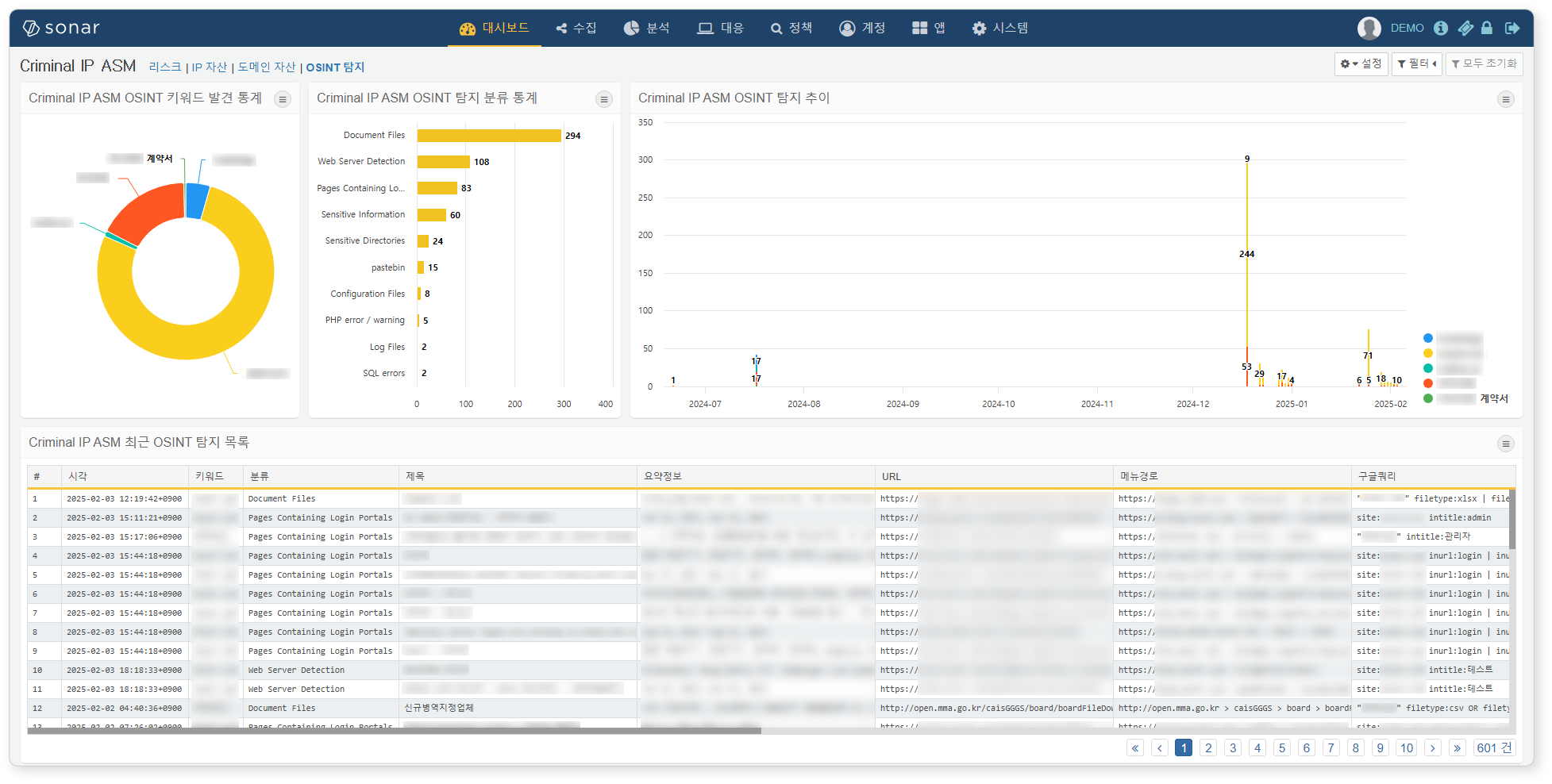Click the open.mma.go.kr URL cell

click(994, 709)
